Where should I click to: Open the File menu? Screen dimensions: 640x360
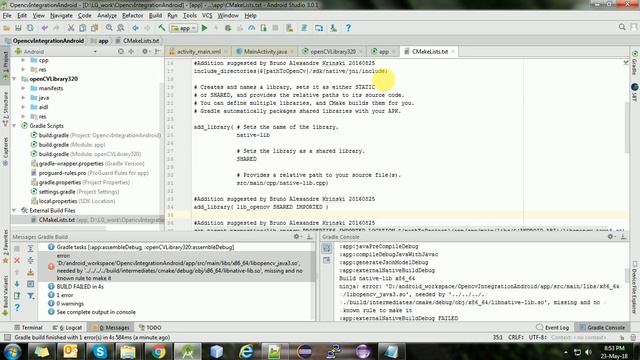(x=7, y=16)
